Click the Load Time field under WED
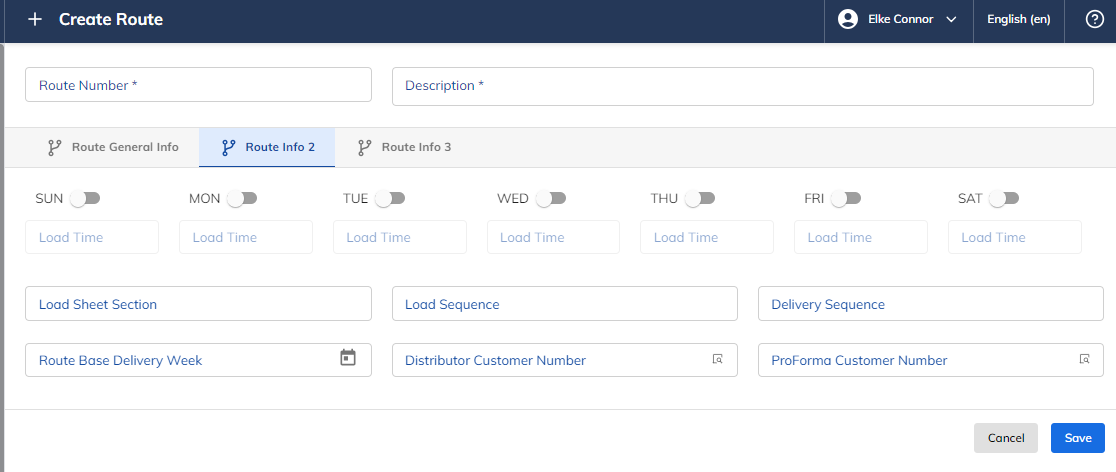Viewport: 1116px width, 472px height. [x=553, y=237]
